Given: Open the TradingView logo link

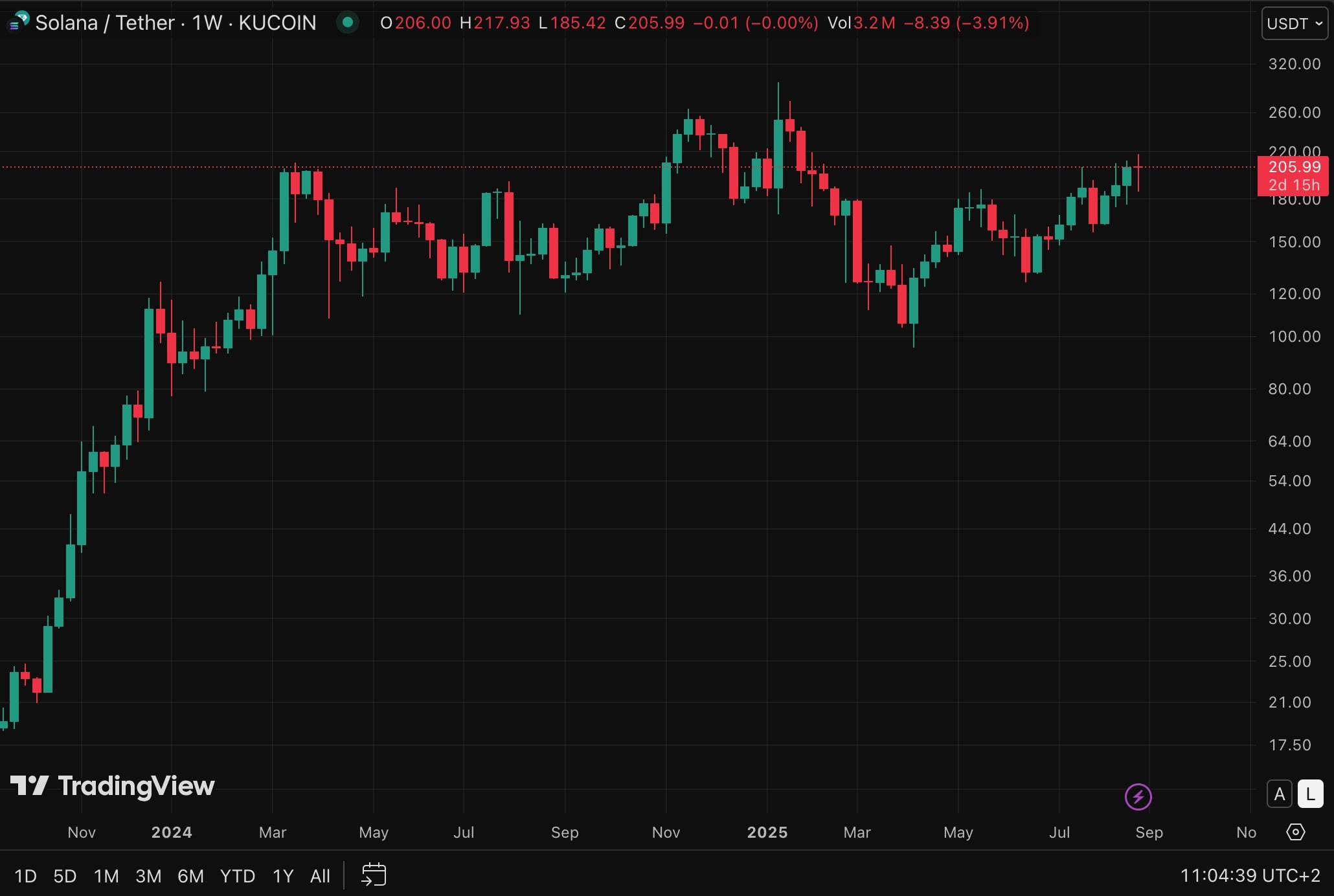Looking at the screenshot, I should (112, 786).
